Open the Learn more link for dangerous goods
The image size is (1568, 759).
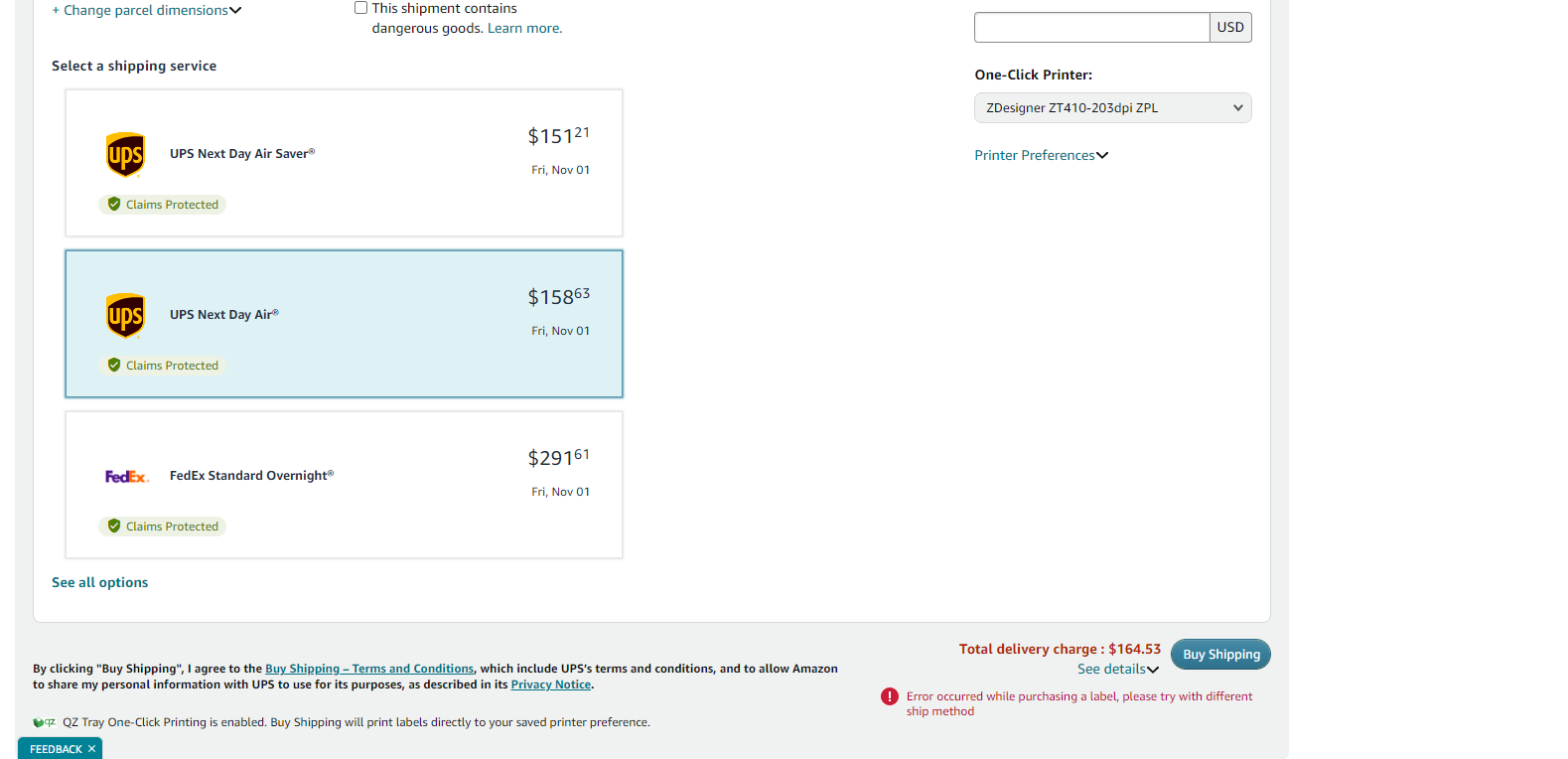524,28
